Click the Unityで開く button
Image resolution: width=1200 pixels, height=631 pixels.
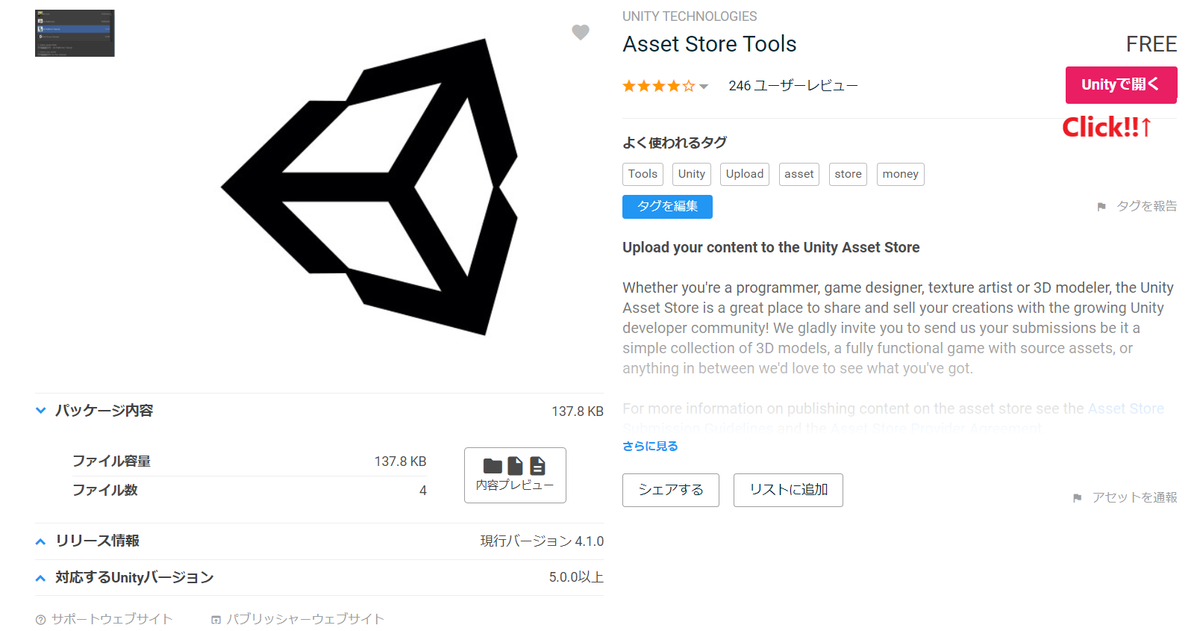pyautogui.click(x=1121, y=85)
